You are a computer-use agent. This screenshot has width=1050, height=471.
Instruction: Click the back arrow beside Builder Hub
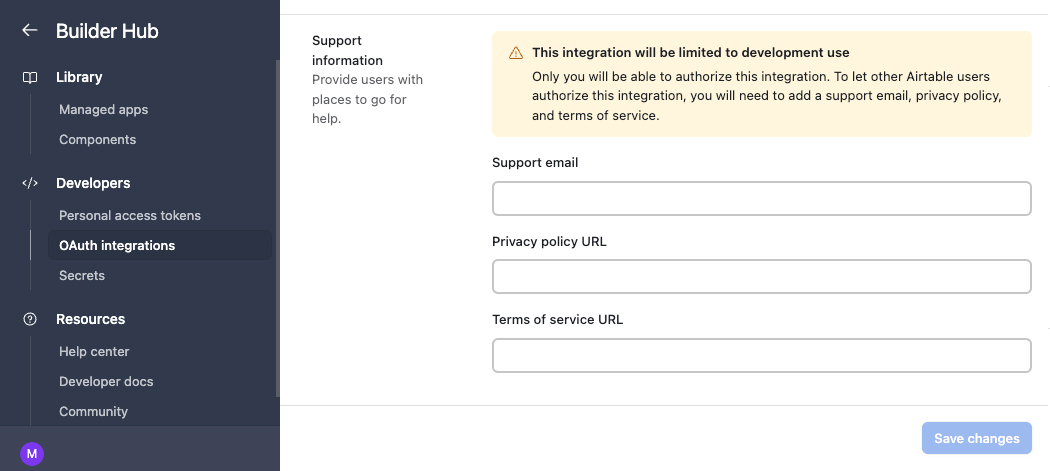(x=29, y=30)
